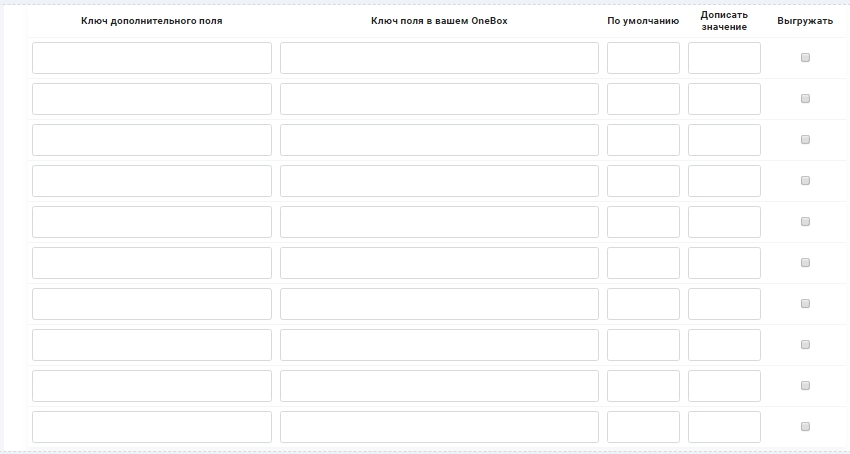Activate fourth row Дописать значение field
The image size is (850, 454).
coord(724,181)
